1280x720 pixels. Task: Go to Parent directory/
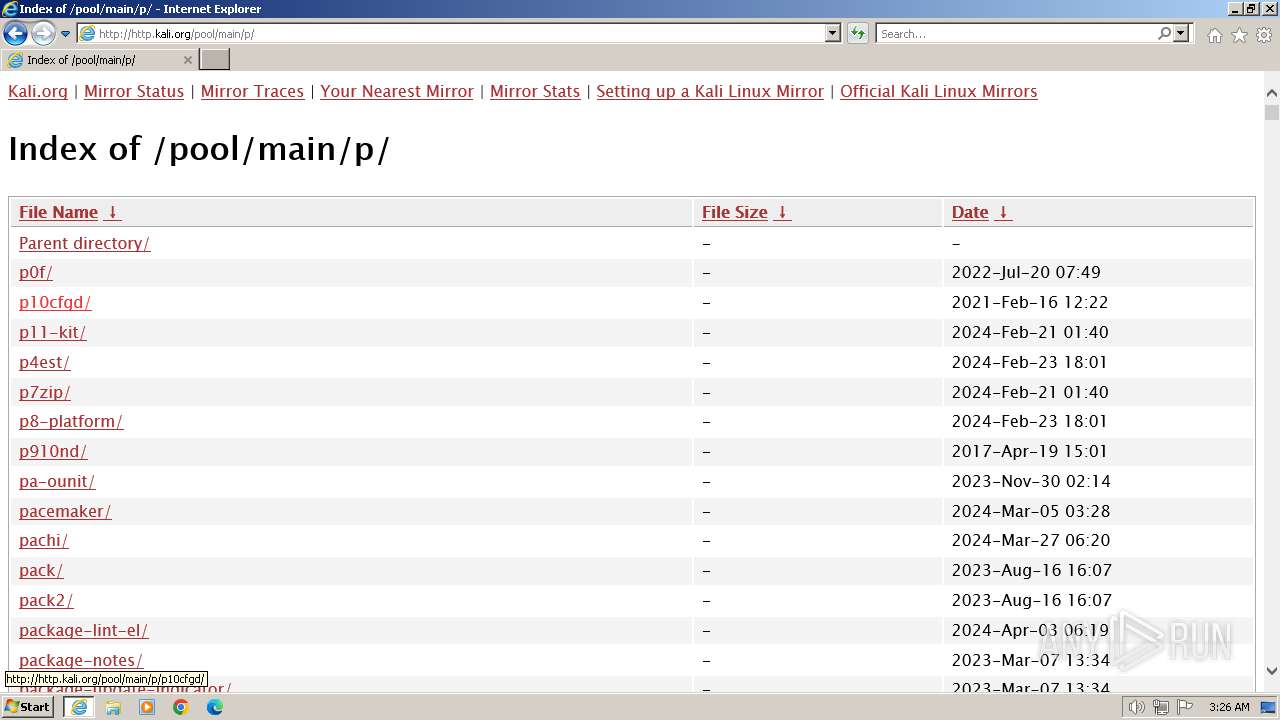click(85, 243)
